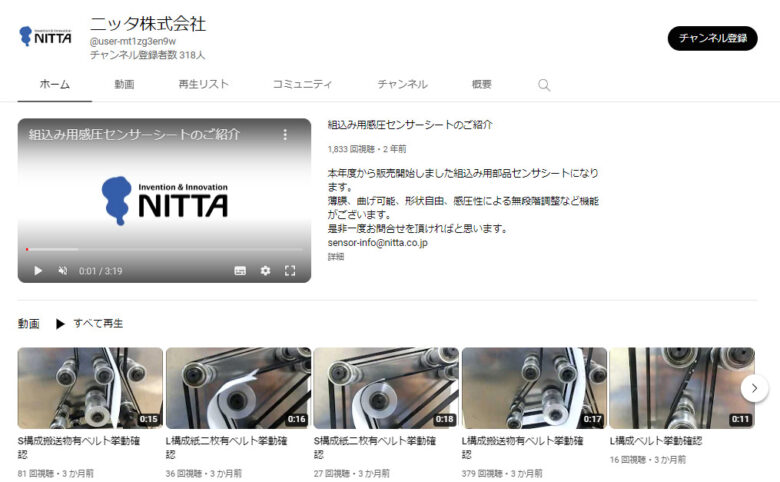Click the 379 回視聴 view count text
Screen dimensions: 780x482
482,474
